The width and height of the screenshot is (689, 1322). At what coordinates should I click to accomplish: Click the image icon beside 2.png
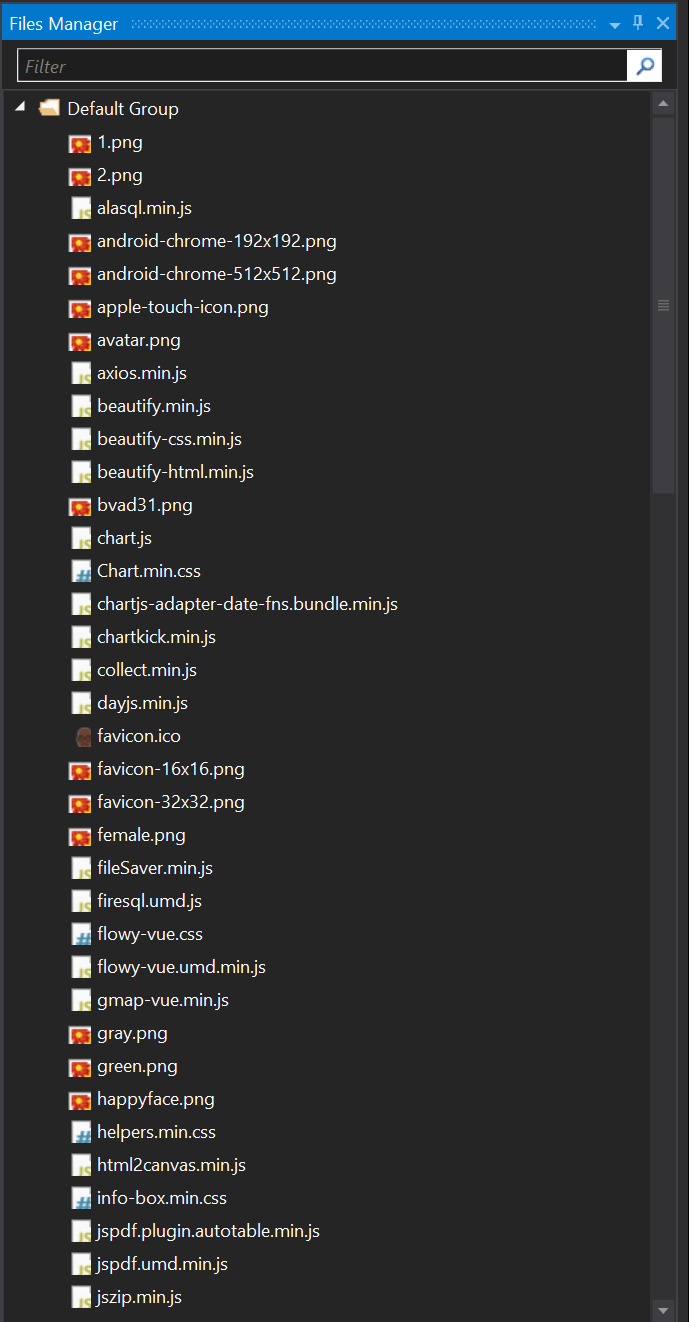(80, 176)
